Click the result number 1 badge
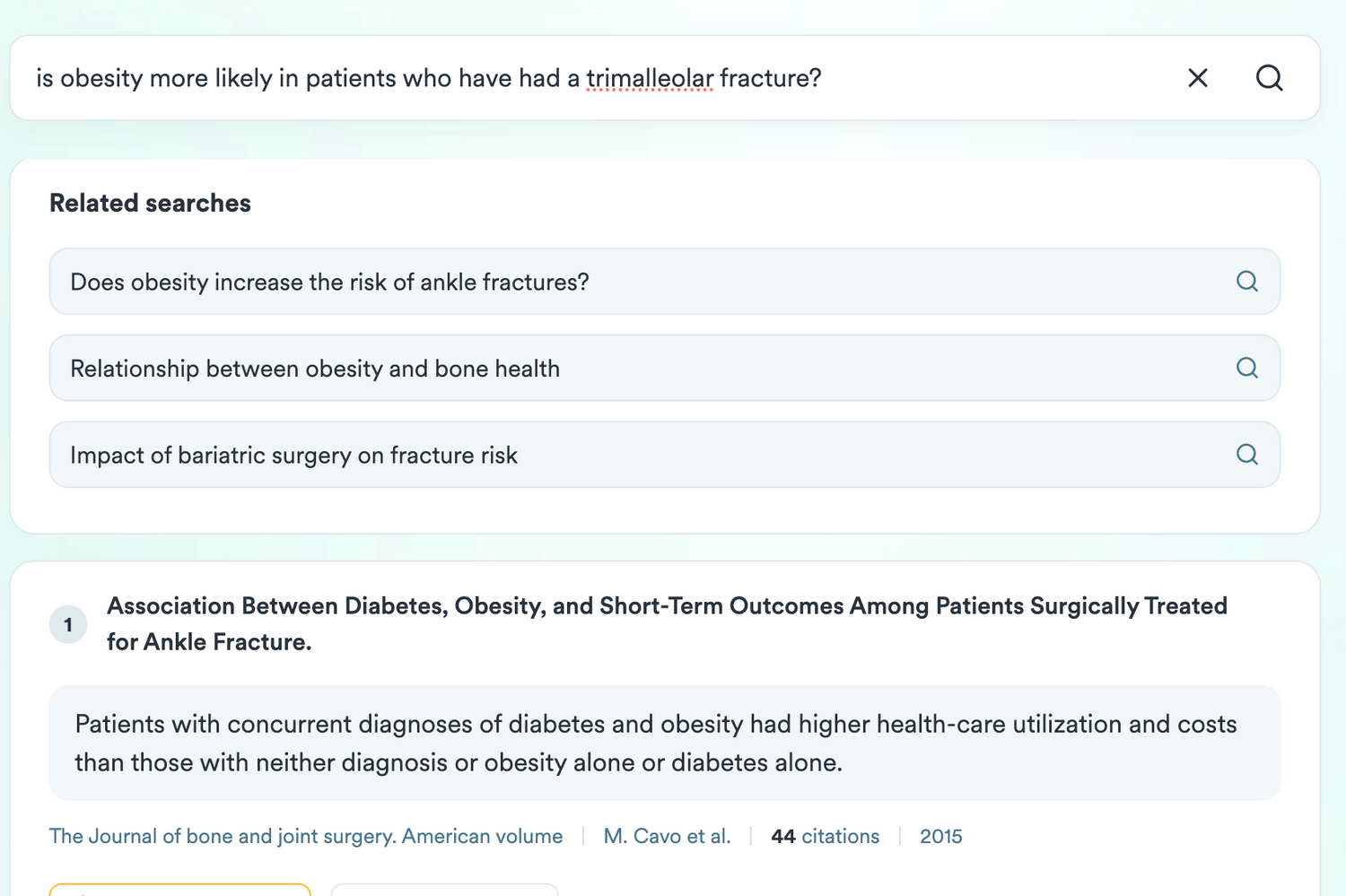Screen dimensions: 1346x896 tap(68, 624)
